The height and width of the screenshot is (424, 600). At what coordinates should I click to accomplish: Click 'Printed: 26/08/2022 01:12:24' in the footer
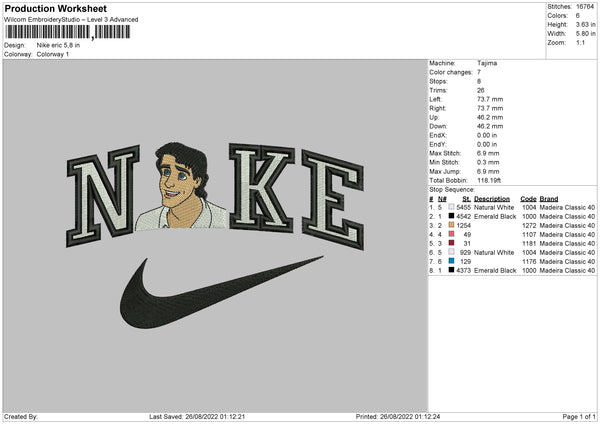(398, 416)
